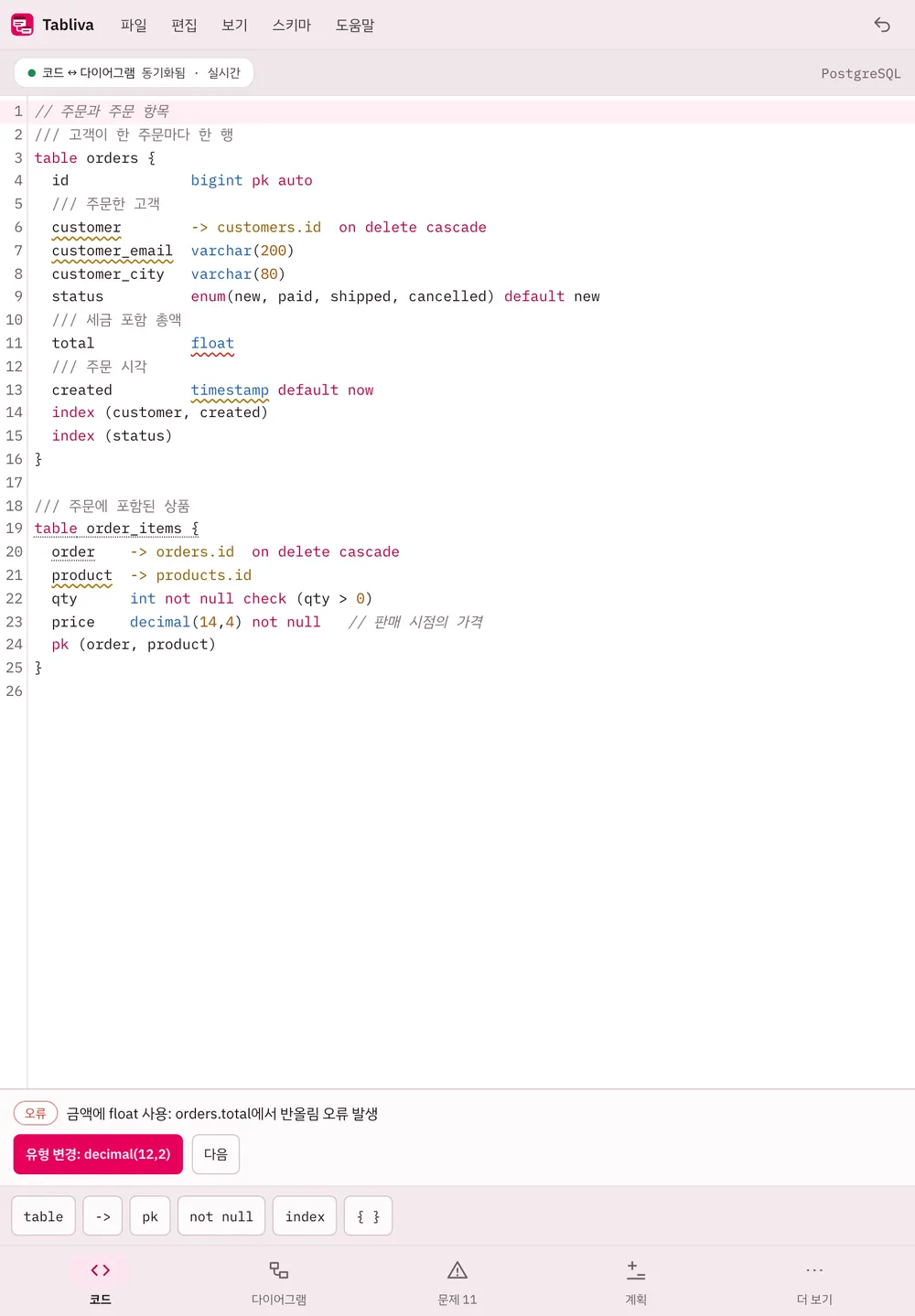Screen dimensions: 915x1316
Task: Click 'customers.id' reference on line 6
Action: (269, 227)
